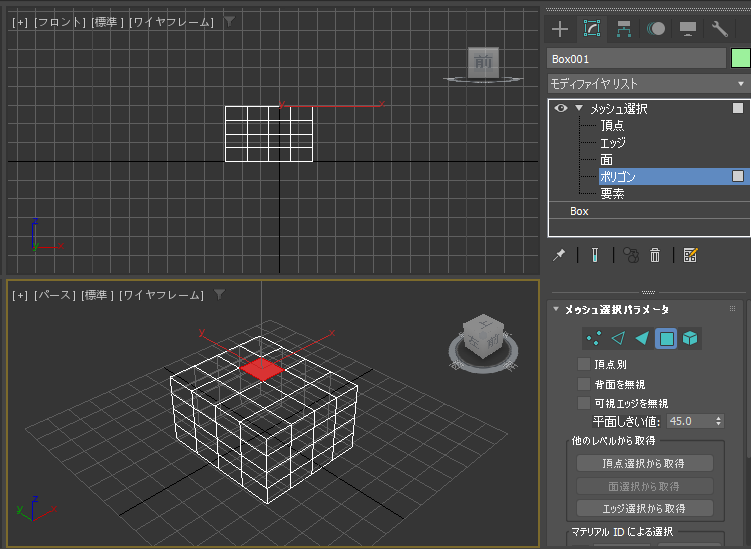
Task: Click the green object color swatch
Action: (x=740, y=58)
